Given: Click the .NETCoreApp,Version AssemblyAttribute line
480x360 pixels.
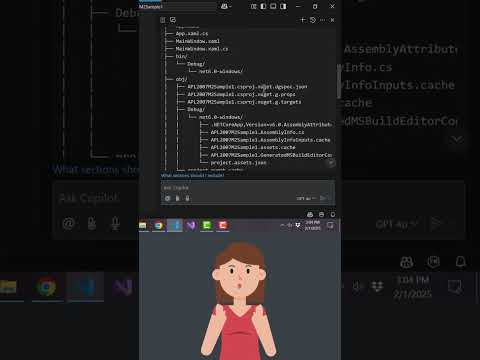Looking at the screenshot, I should point(271,125).
